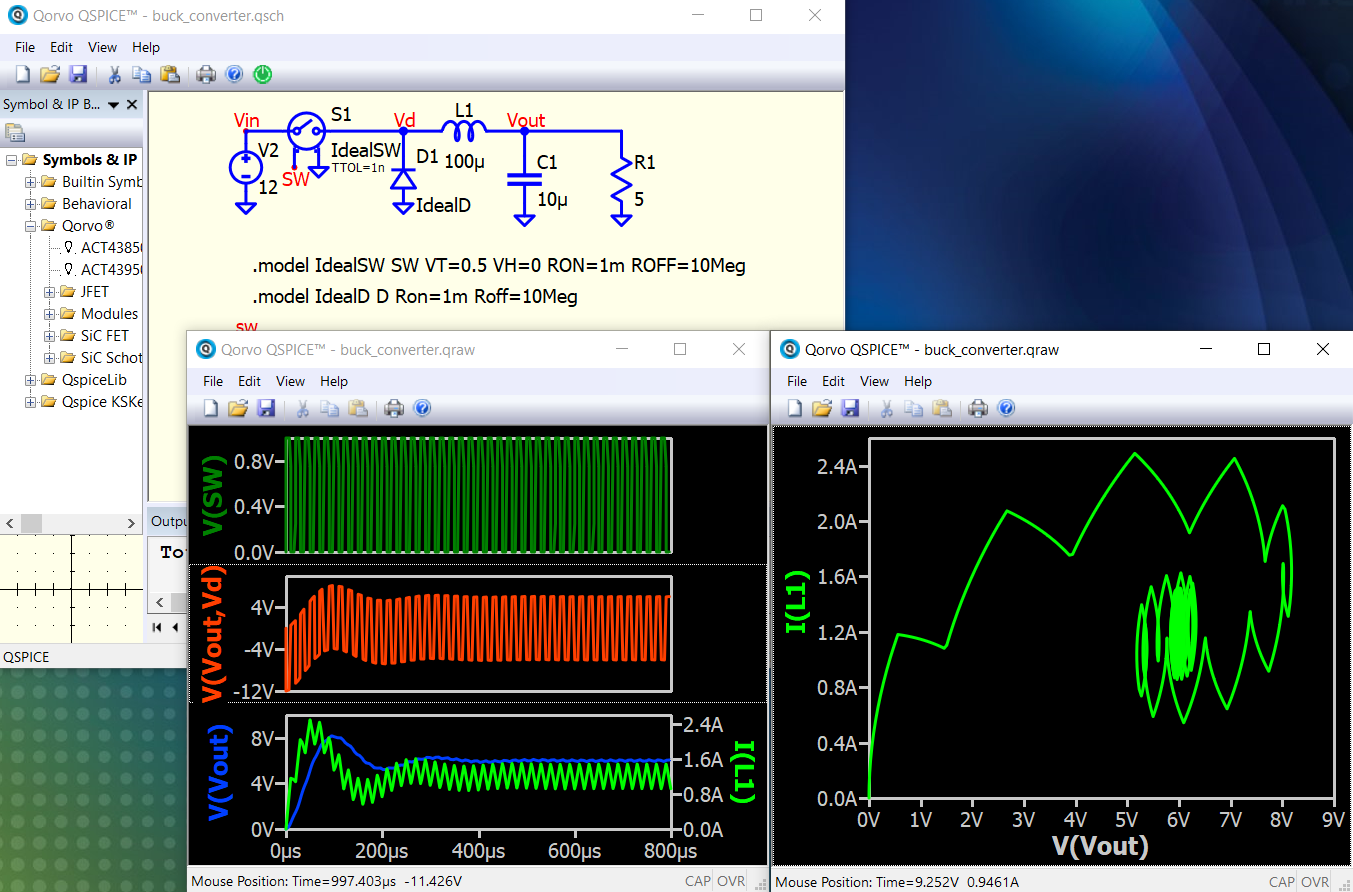Run simulation with green power icon
1353x892 pixels.
tap(262, 74)
